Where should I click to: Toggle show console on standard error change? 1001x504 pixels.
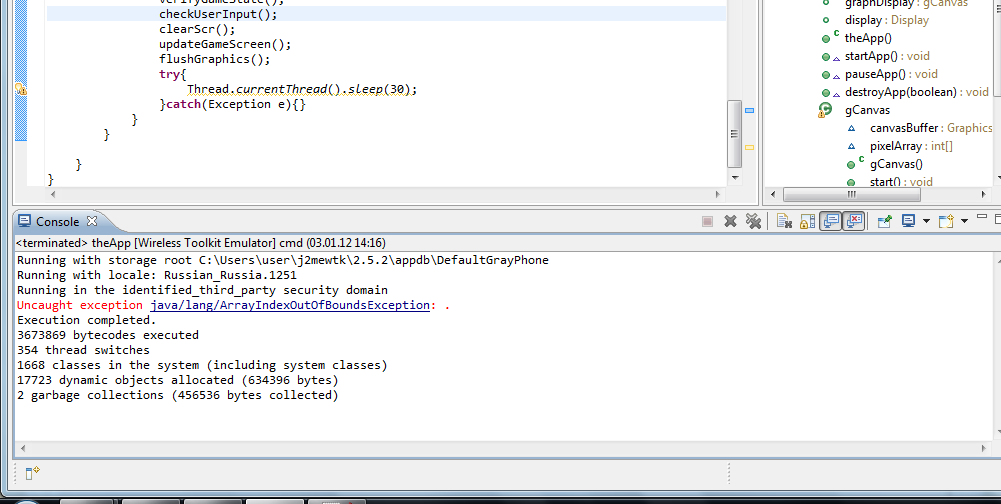pos(853,221)
